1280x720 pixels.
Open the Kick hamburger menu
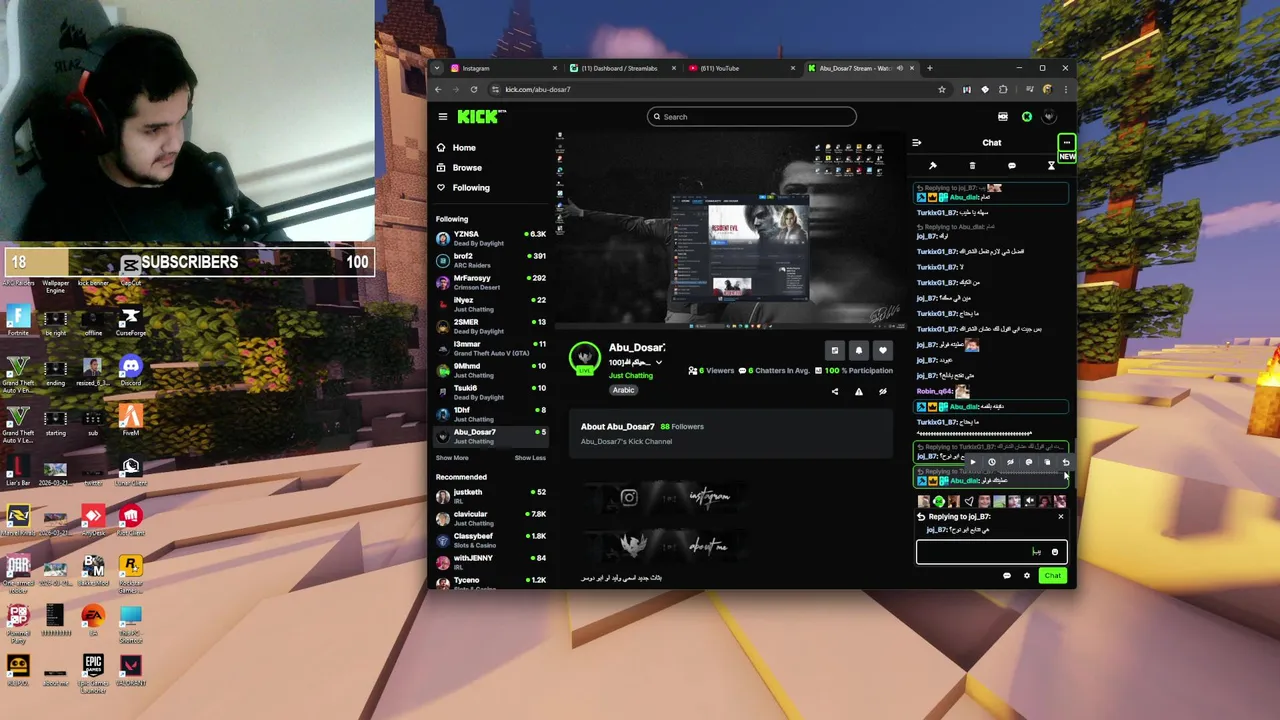point(443,117)
